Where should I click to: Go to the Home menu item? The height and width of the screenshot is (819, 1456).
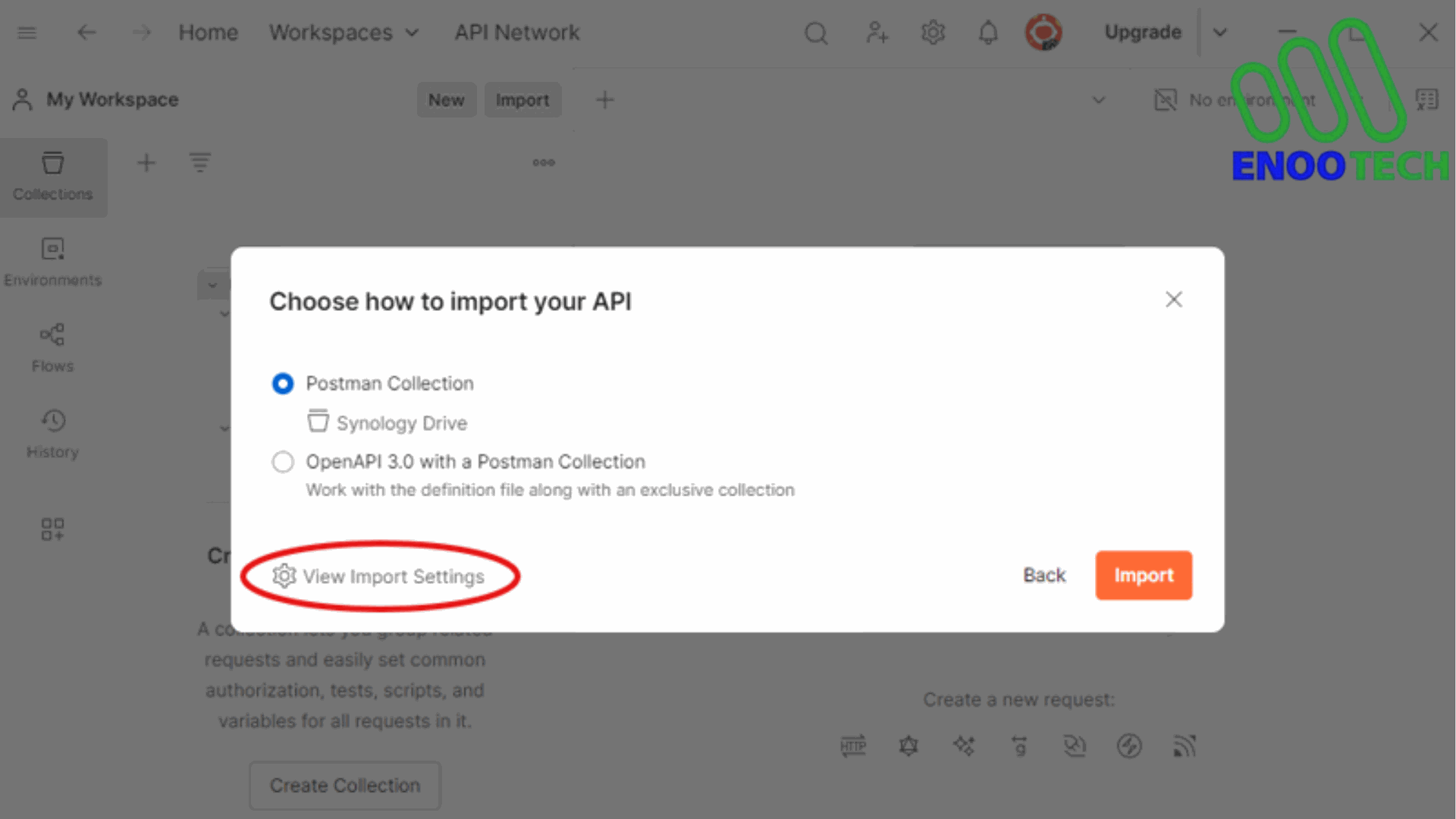pos(209,33)
